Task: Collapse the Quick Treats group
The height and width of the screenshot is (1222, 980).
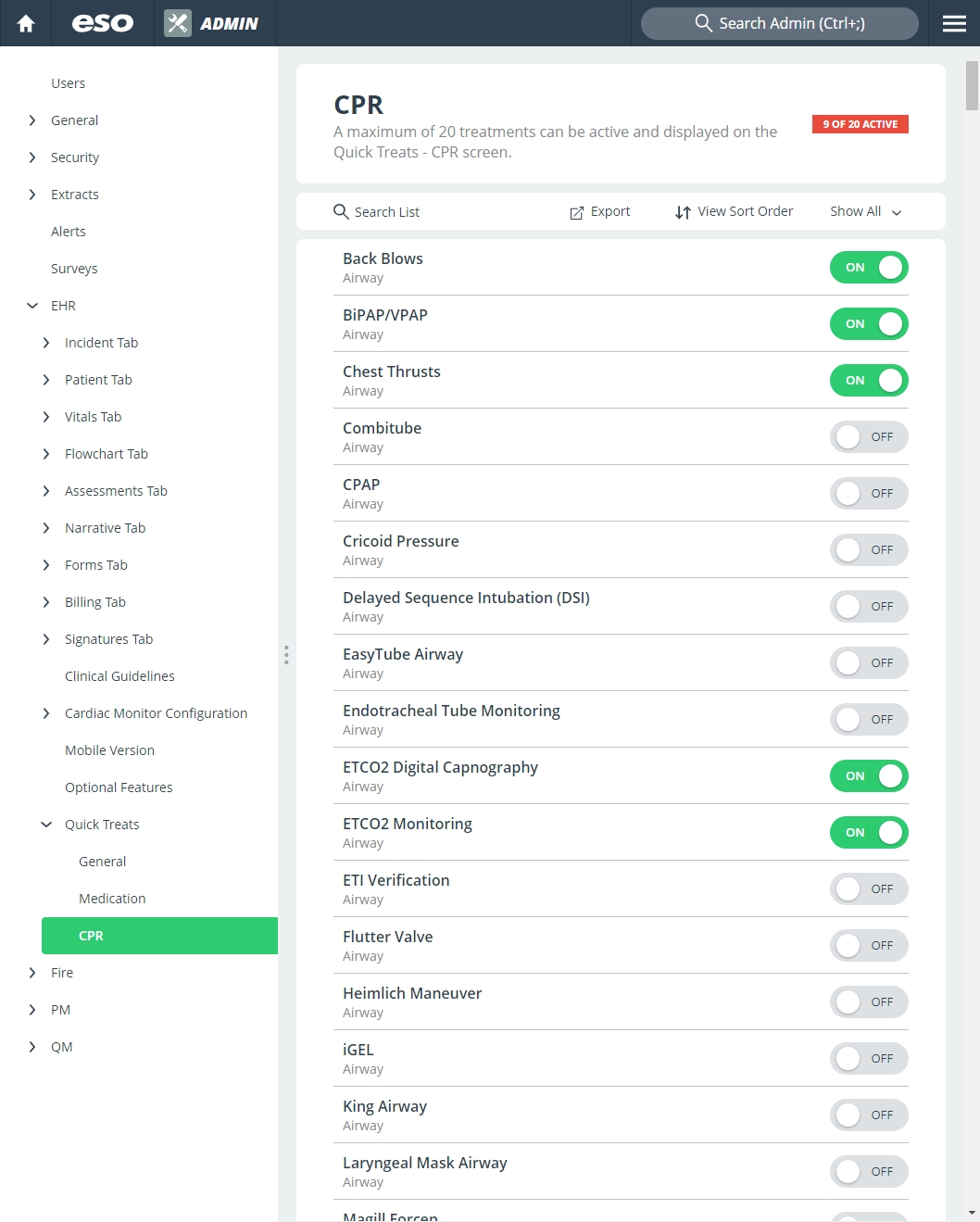Action: [x=46, y=825]
